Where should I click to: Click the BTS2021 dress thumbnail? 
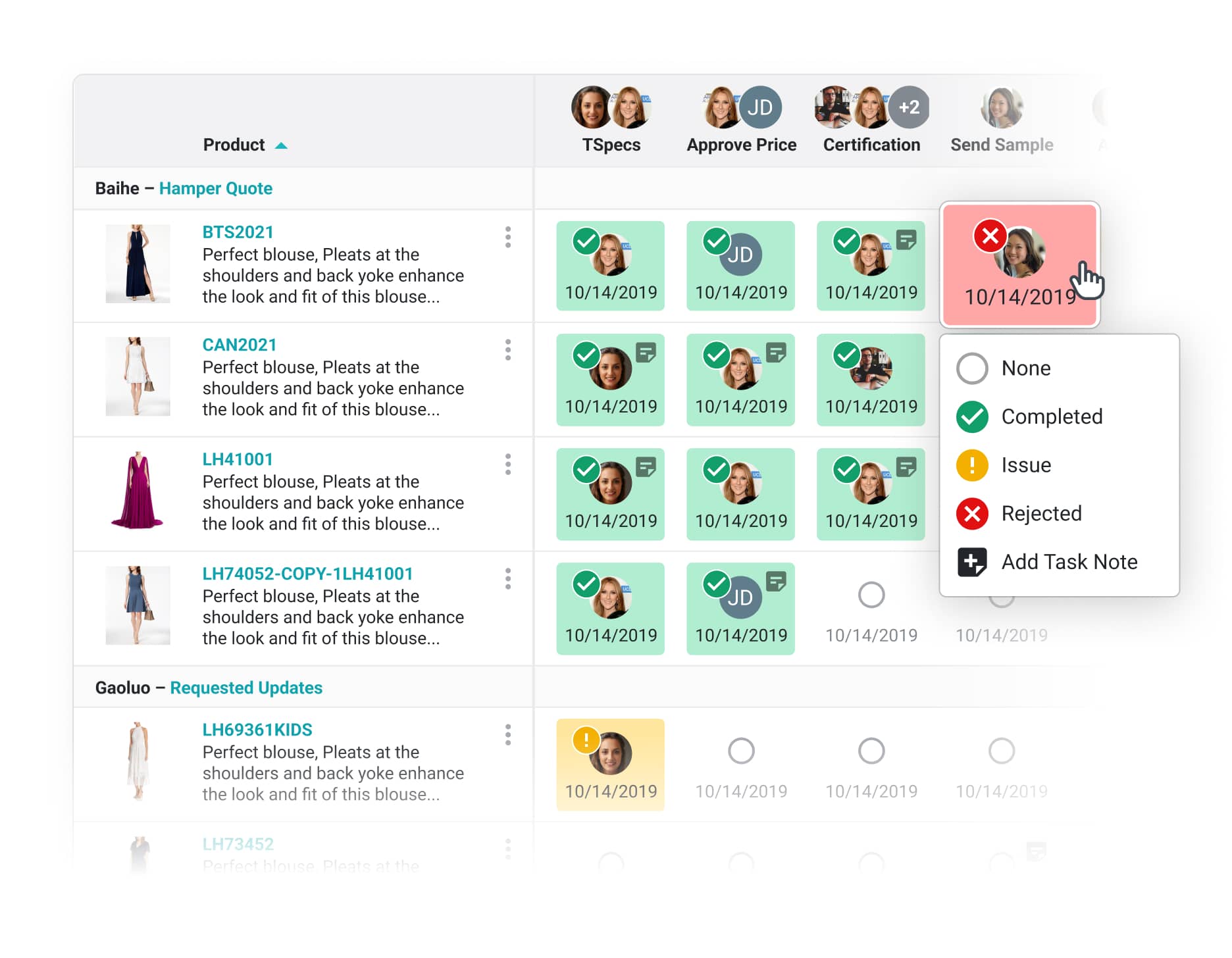(x=138, y=264)
